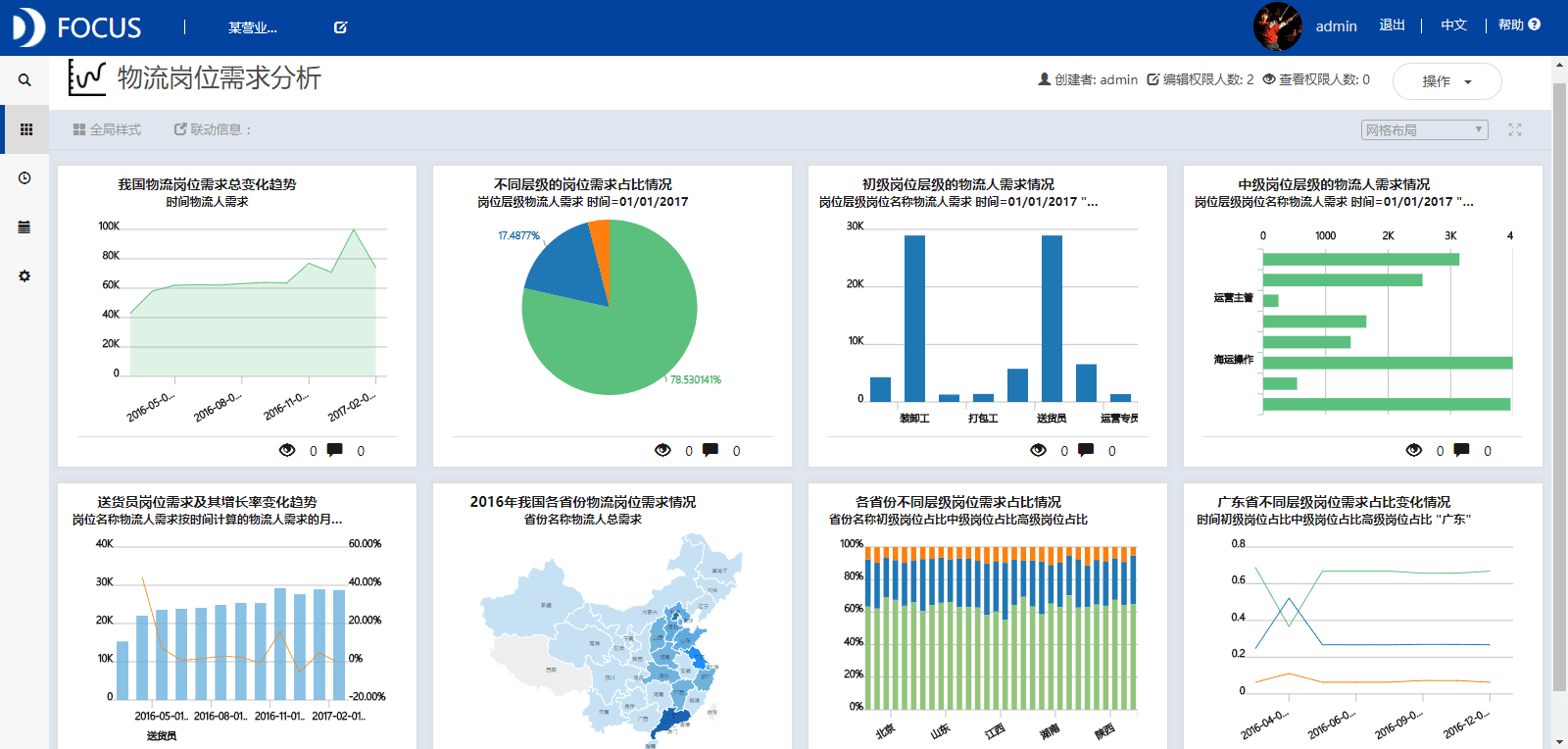Select the grid dashboard icon in sidebar
Image resolution: width=1568 pixels, height=749 pixels.
tap(25, 129)
